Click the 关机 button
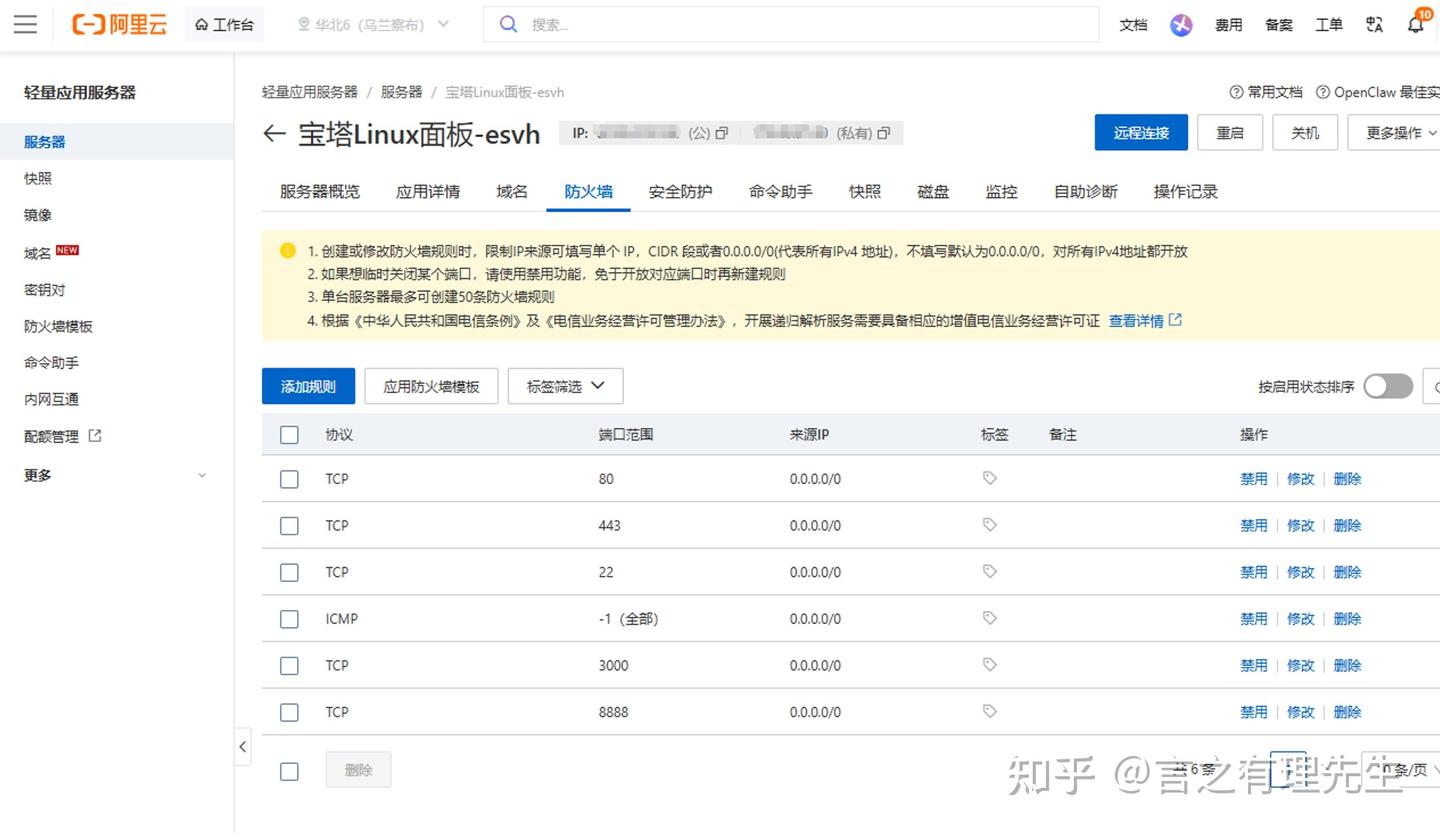 (1305, 133)
